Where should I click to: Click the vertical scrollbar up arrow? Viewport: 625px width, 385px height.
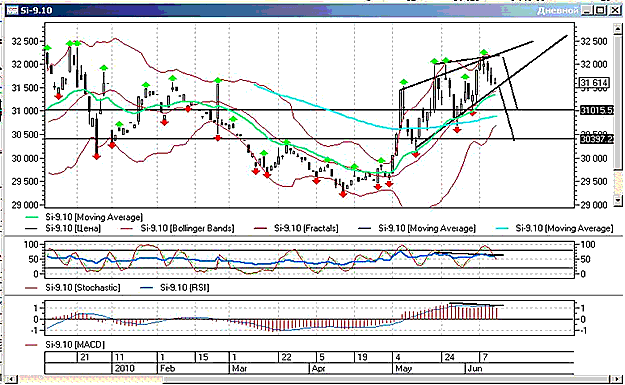pyautogui.click(x=618, y=28)
